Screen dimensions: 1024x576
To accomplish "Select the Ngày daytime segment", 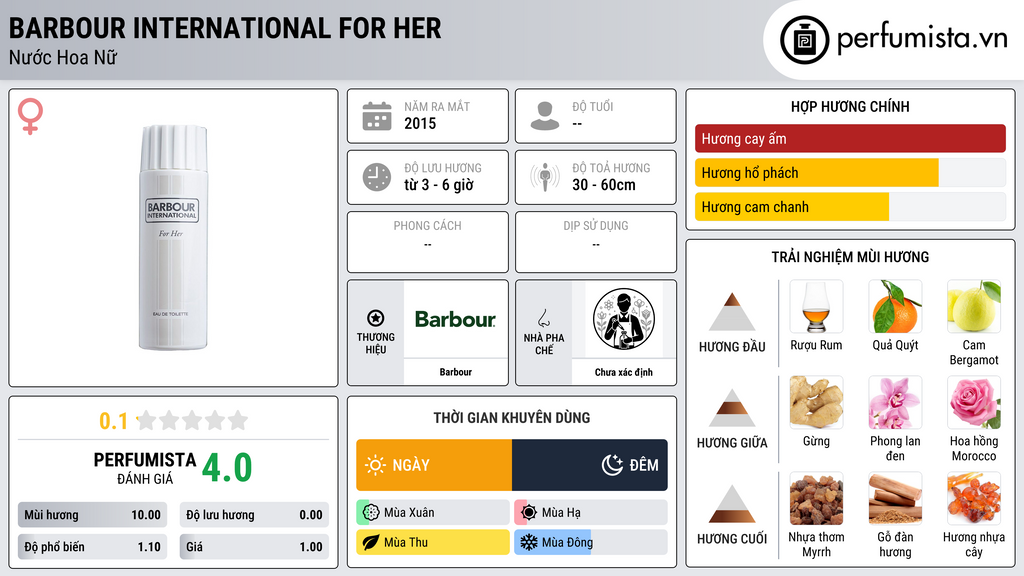I will click(x=434, y=465).
